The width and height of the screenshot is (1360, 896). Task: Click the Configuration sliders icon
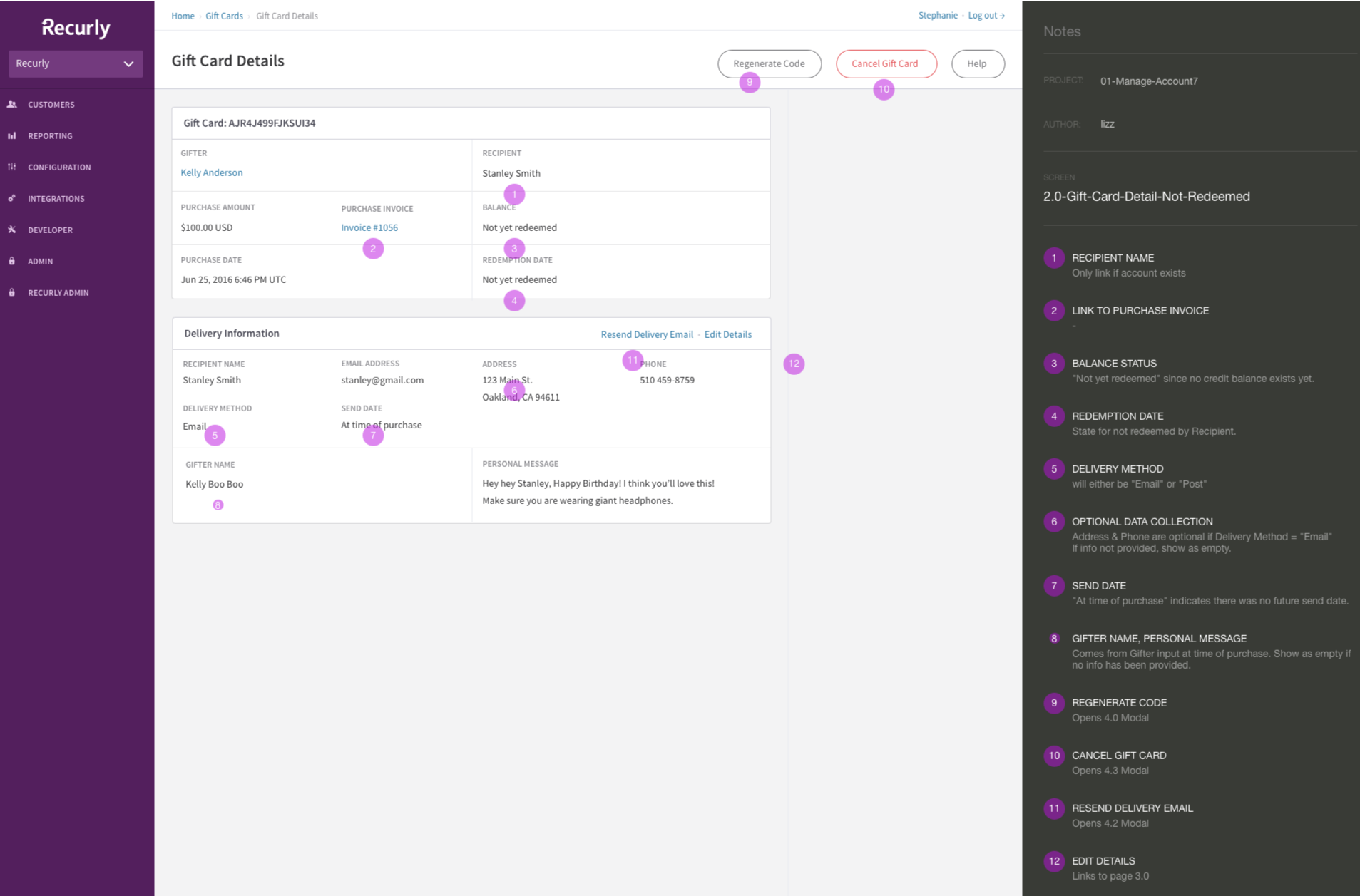[12, 167]
